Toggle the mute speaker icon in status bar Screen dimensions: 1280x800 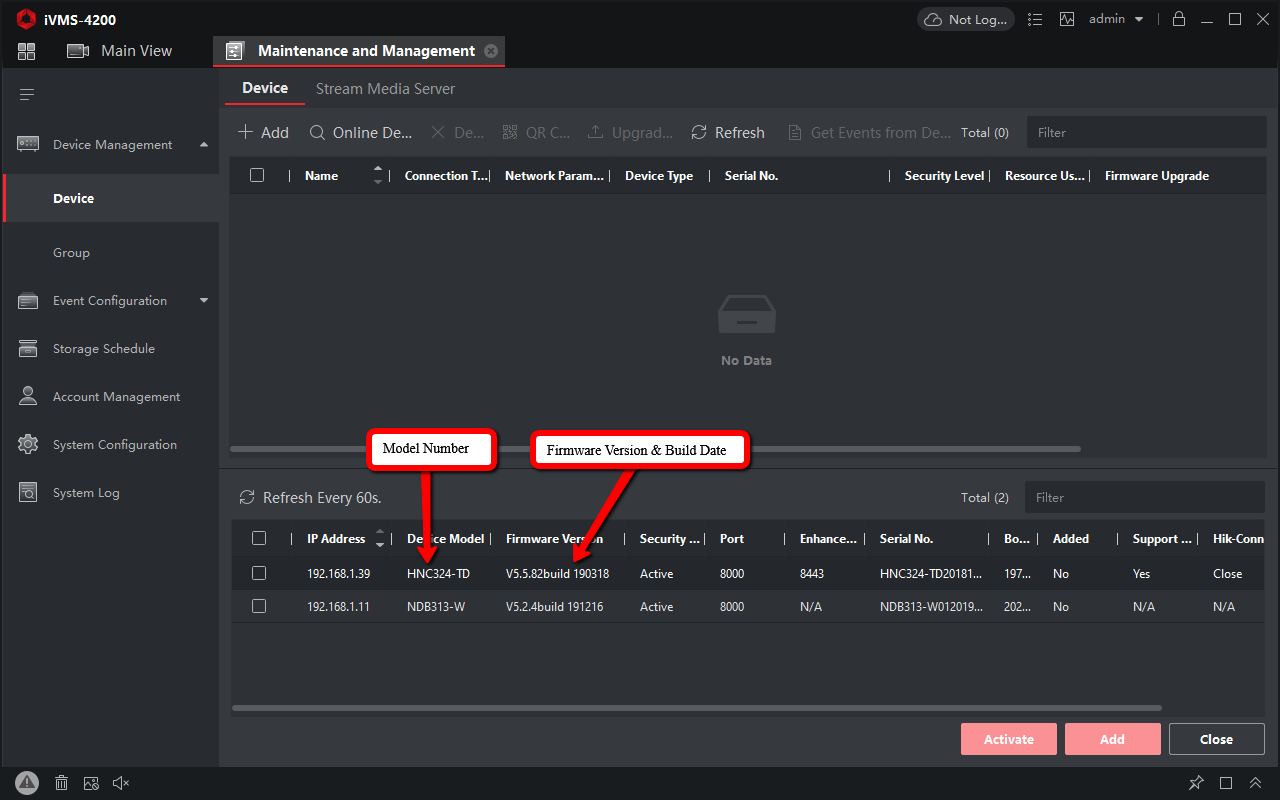pos(121,783)
